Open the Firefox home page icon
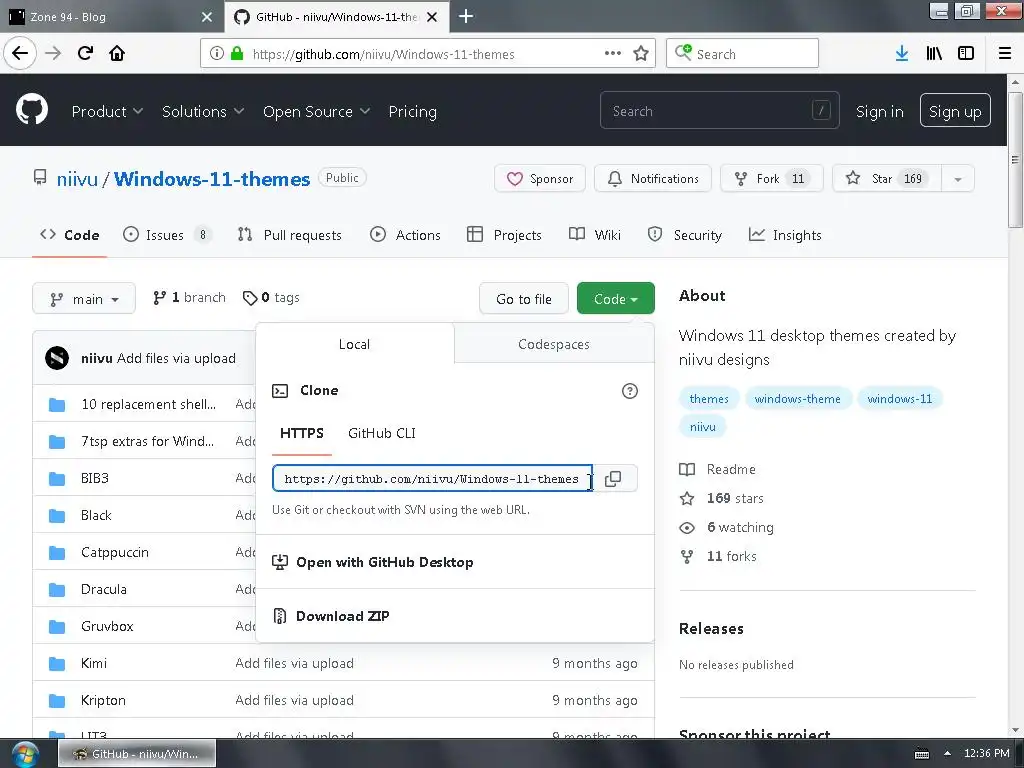1024x768 pixels. pyautogui.click(x=117, y=53)
